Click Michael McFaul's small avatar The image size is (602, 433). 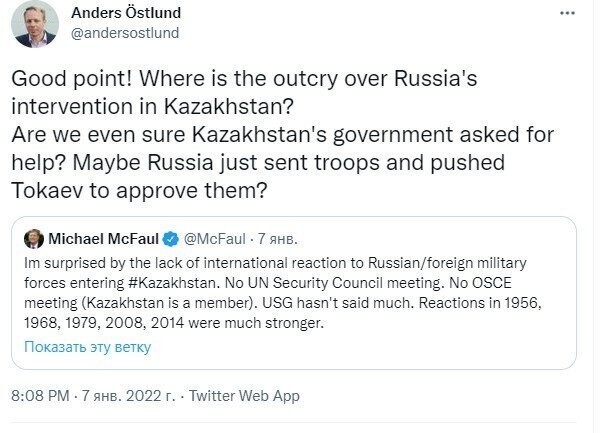pos(35,239)
